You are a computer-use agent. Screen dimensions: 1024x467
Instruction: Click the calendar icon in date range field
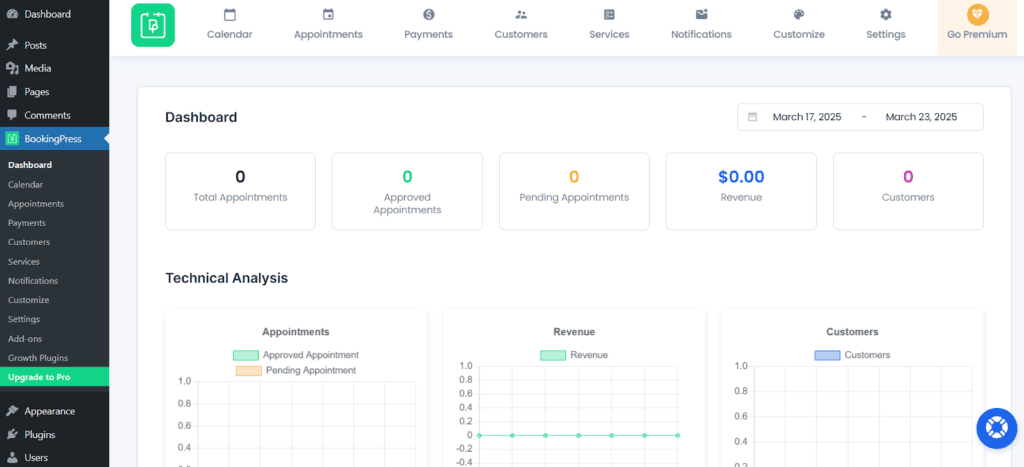pos(752,117)
